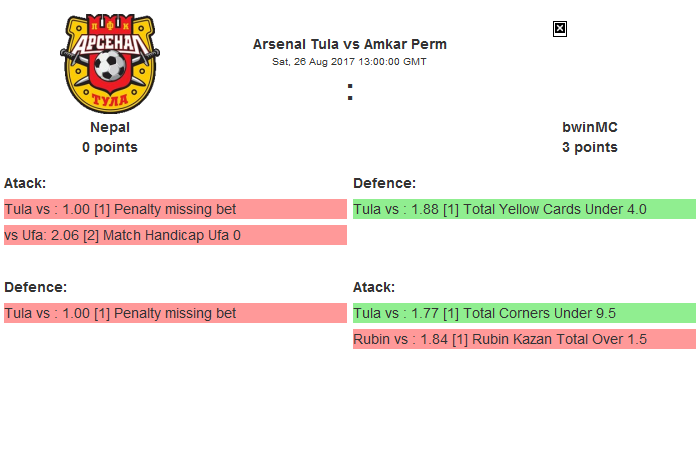Select the Nepal player name
The image size is (700, 460).
110,127
